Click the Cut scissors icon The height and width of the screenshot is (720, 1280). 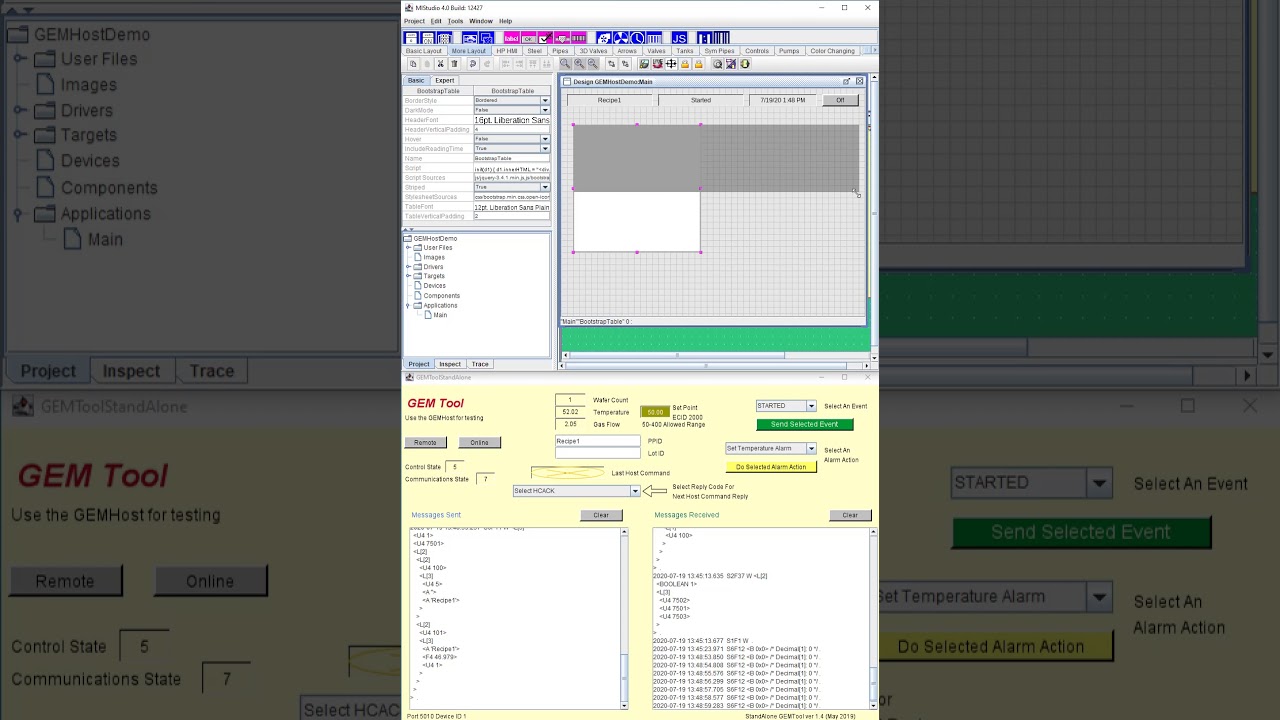coord(440,64)
